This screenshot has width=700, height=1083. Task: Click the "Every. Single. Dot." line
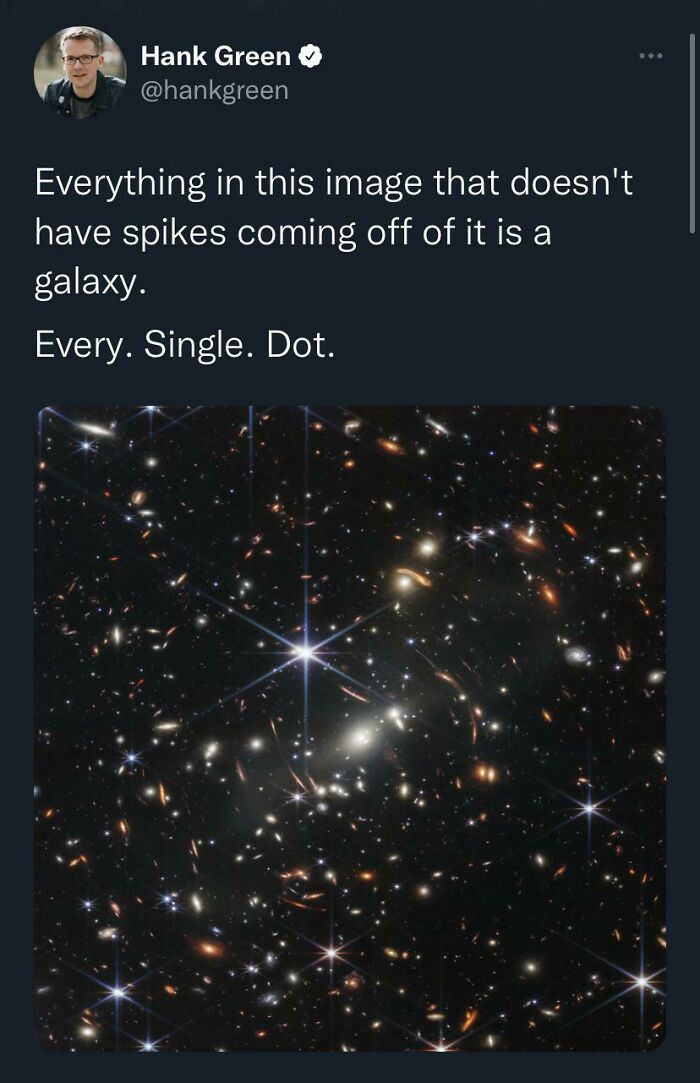point(184,344)
